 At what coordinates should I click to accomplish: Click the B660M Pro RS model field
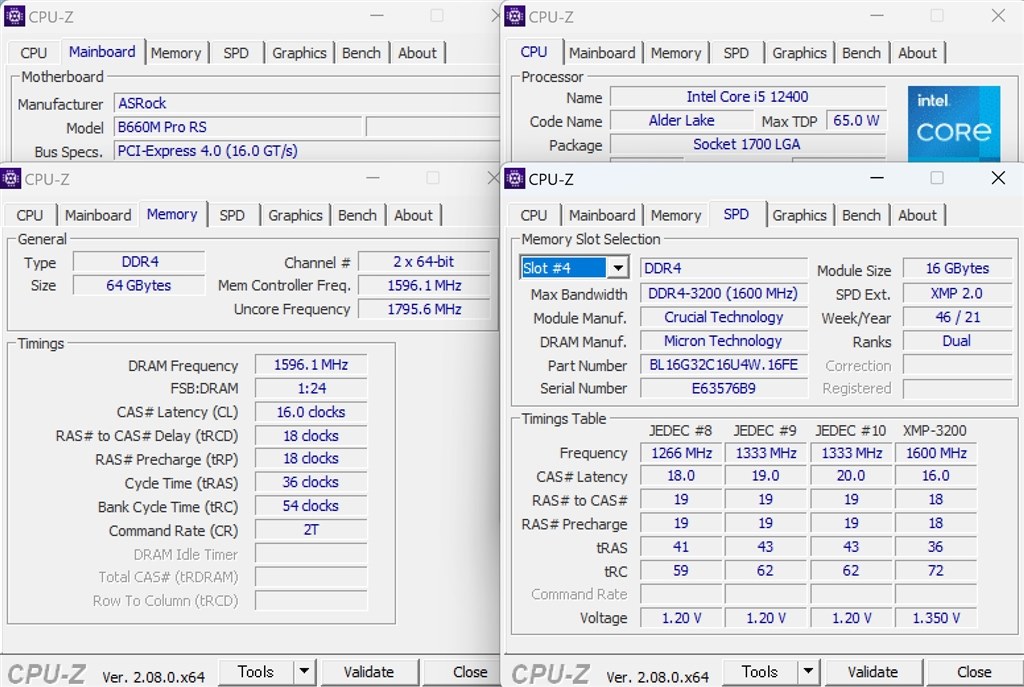coord(238,127)
